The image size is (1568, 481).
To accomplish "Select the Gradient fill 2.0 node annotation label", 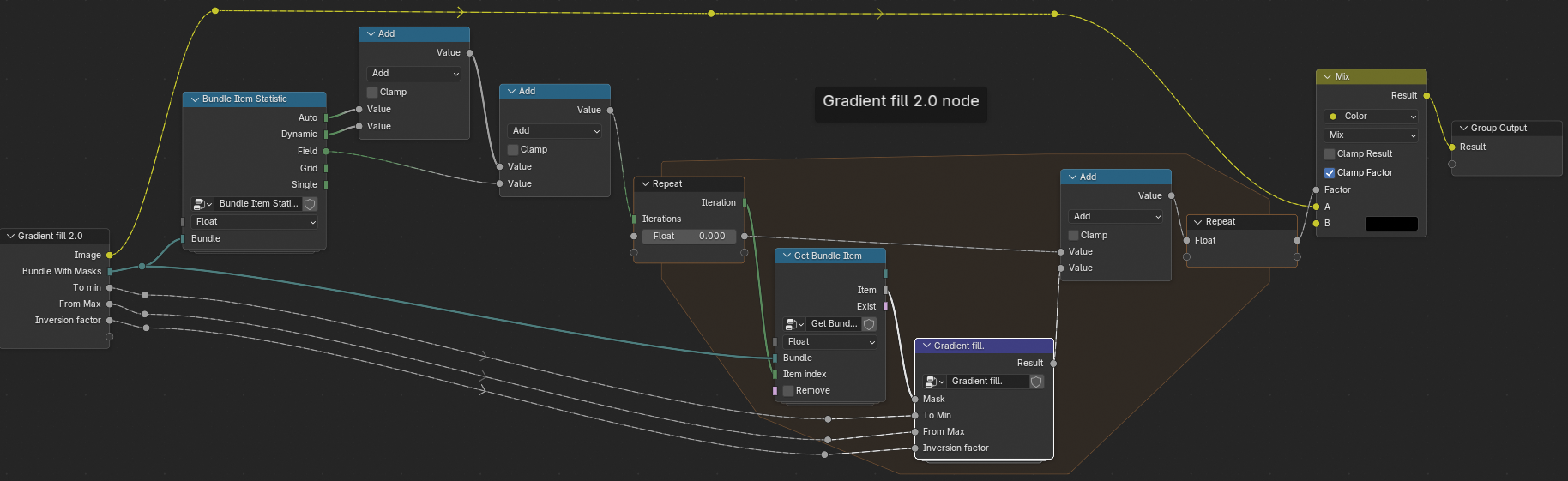I will 901,101.
